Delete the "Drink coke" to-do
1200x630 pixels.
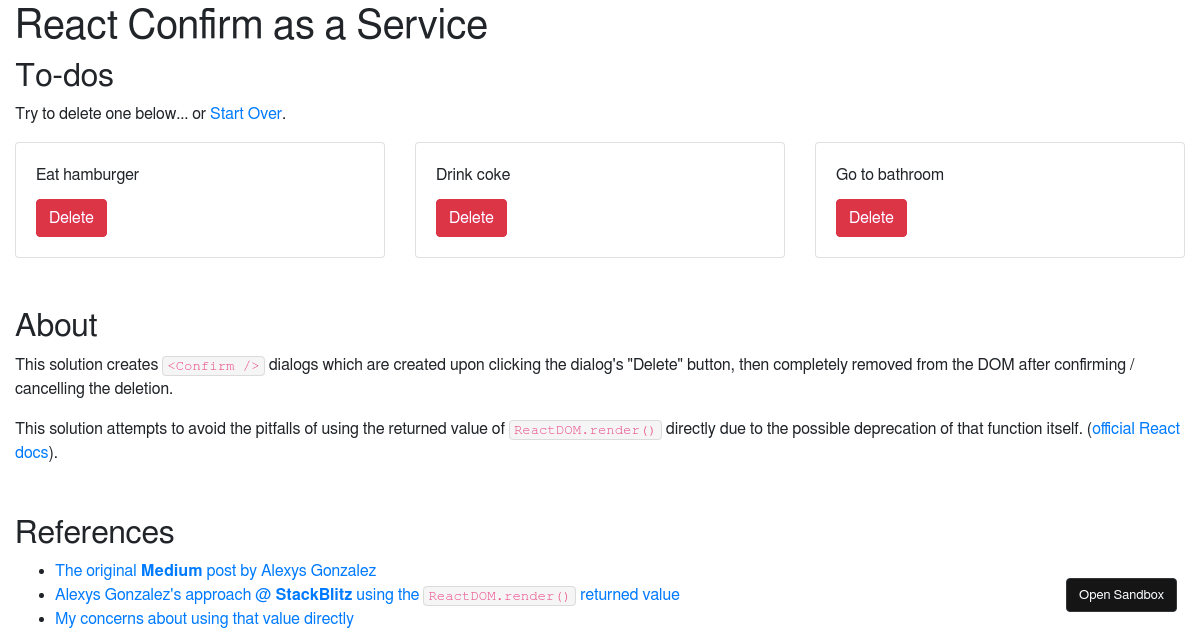[x=471, y=217]
